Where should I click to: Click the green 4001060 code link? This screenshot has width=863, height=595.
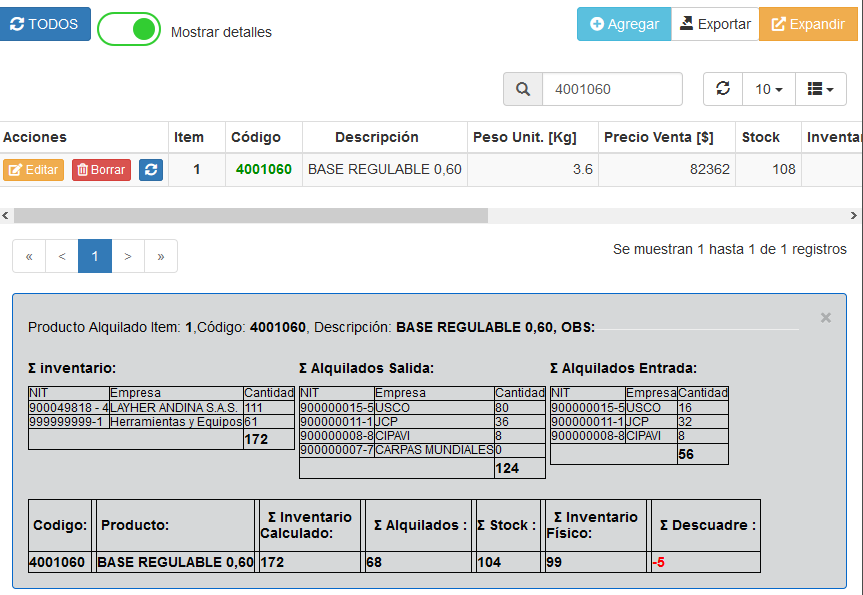click(x=264, y=170)
